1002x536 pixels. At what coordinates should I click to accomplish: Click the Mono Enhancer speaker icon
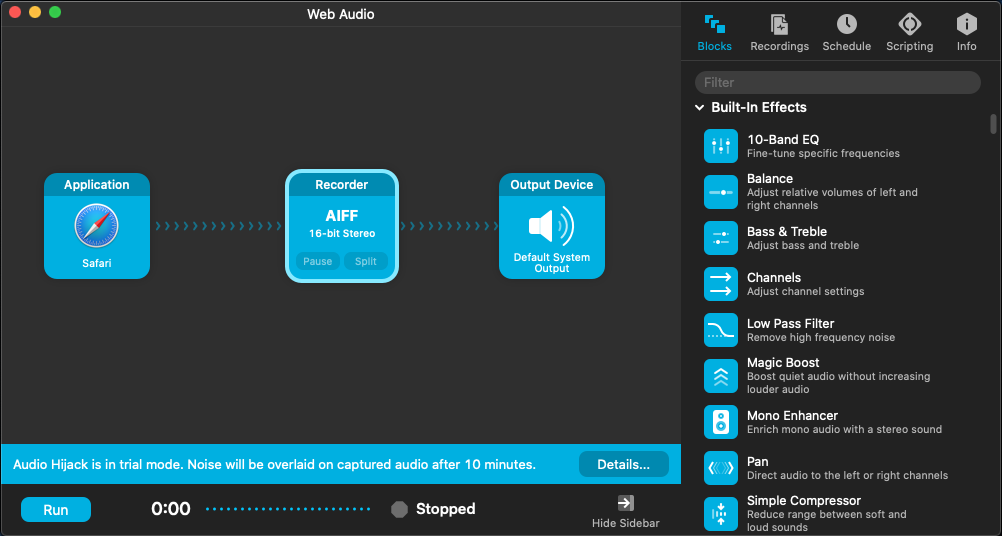(x=721, y=422)
